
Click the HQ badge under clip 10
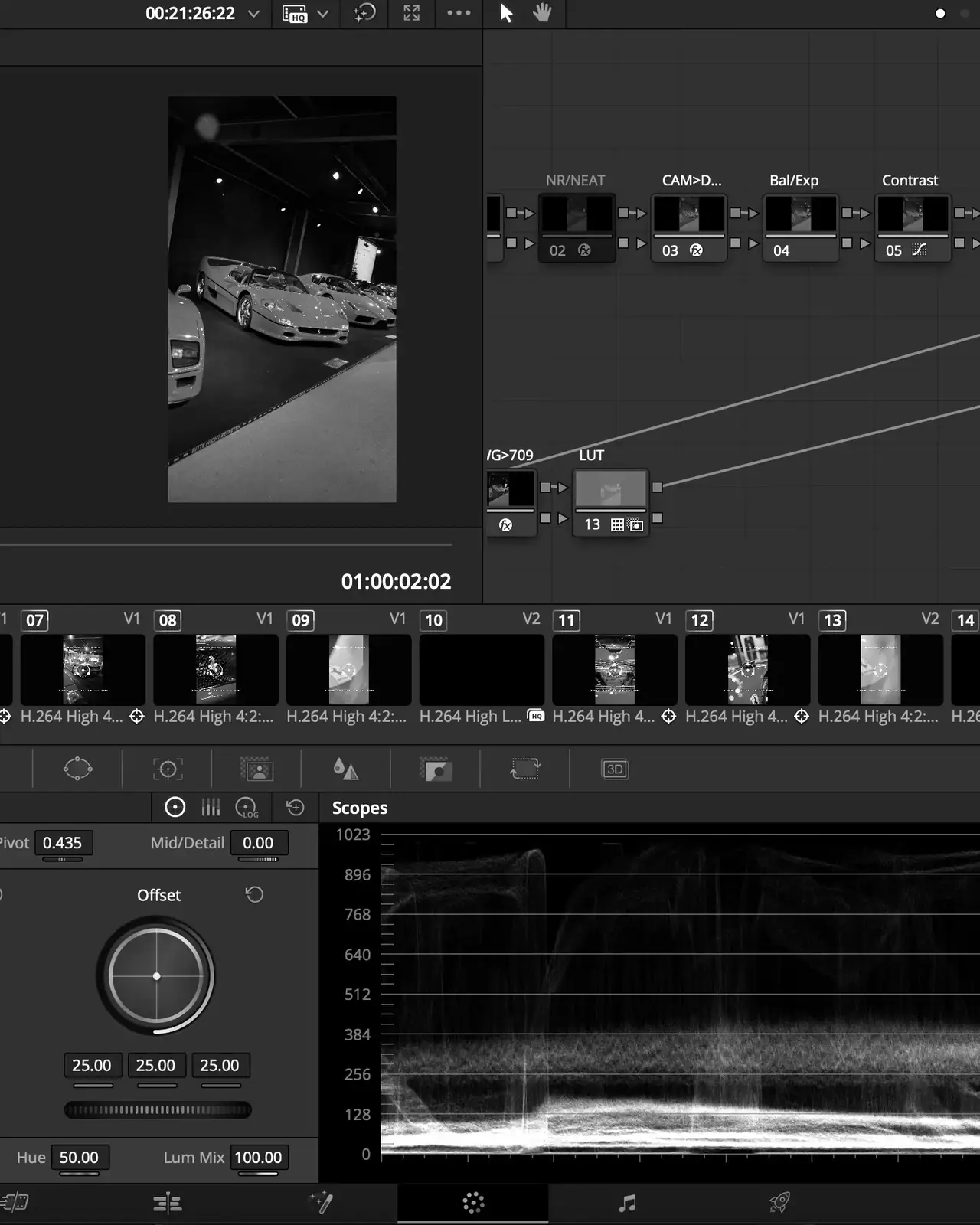(536, 717)
